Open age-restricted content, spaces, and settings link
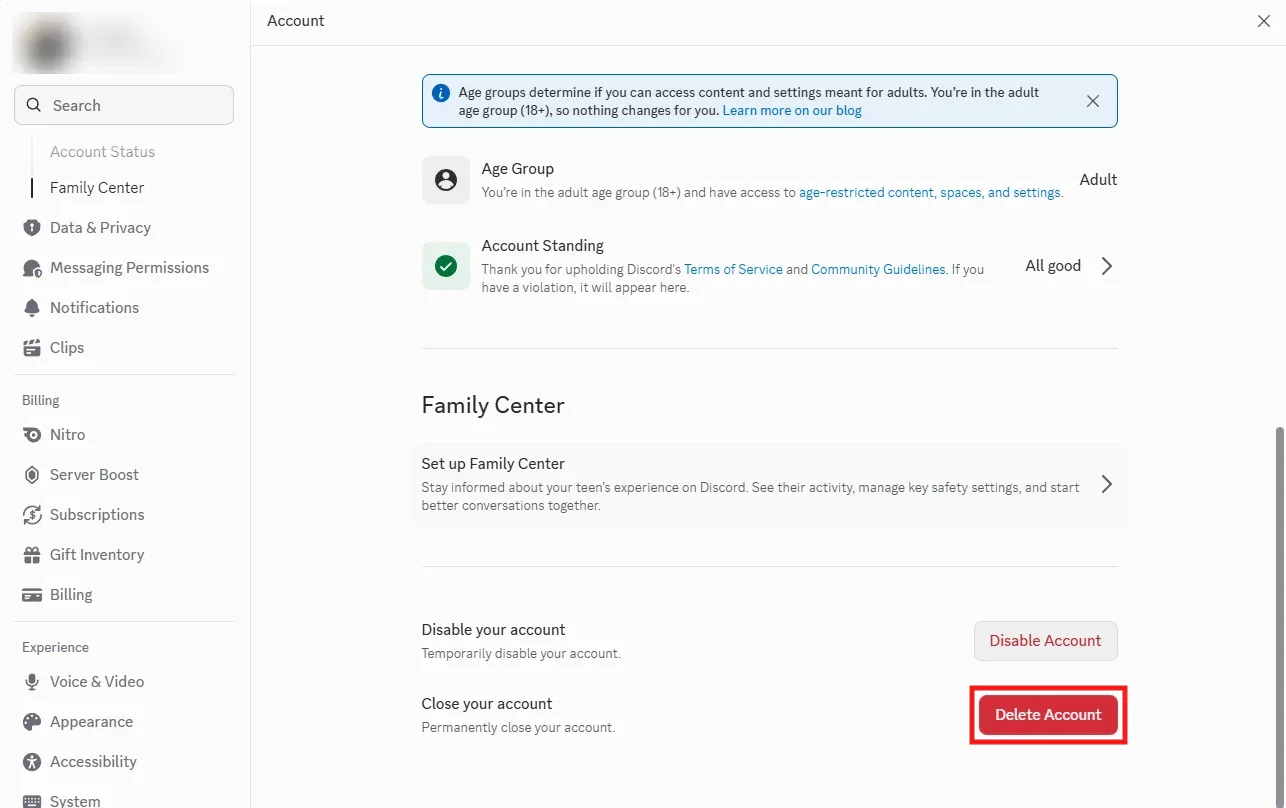 point(930,192)
